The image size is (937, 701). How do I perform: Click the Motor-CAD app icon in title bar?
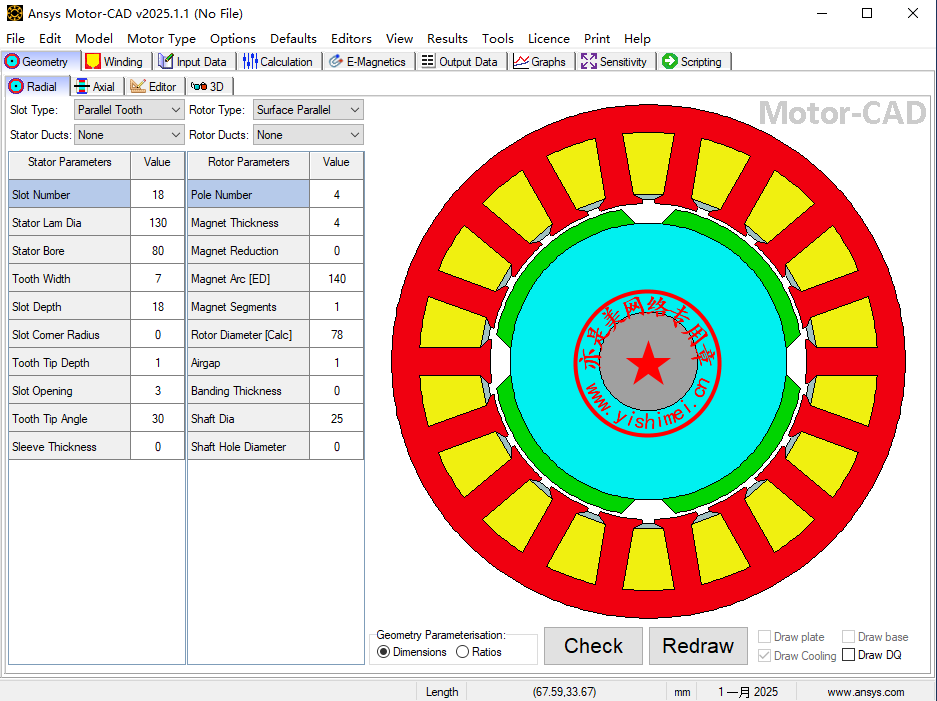[x=15, y=13]
